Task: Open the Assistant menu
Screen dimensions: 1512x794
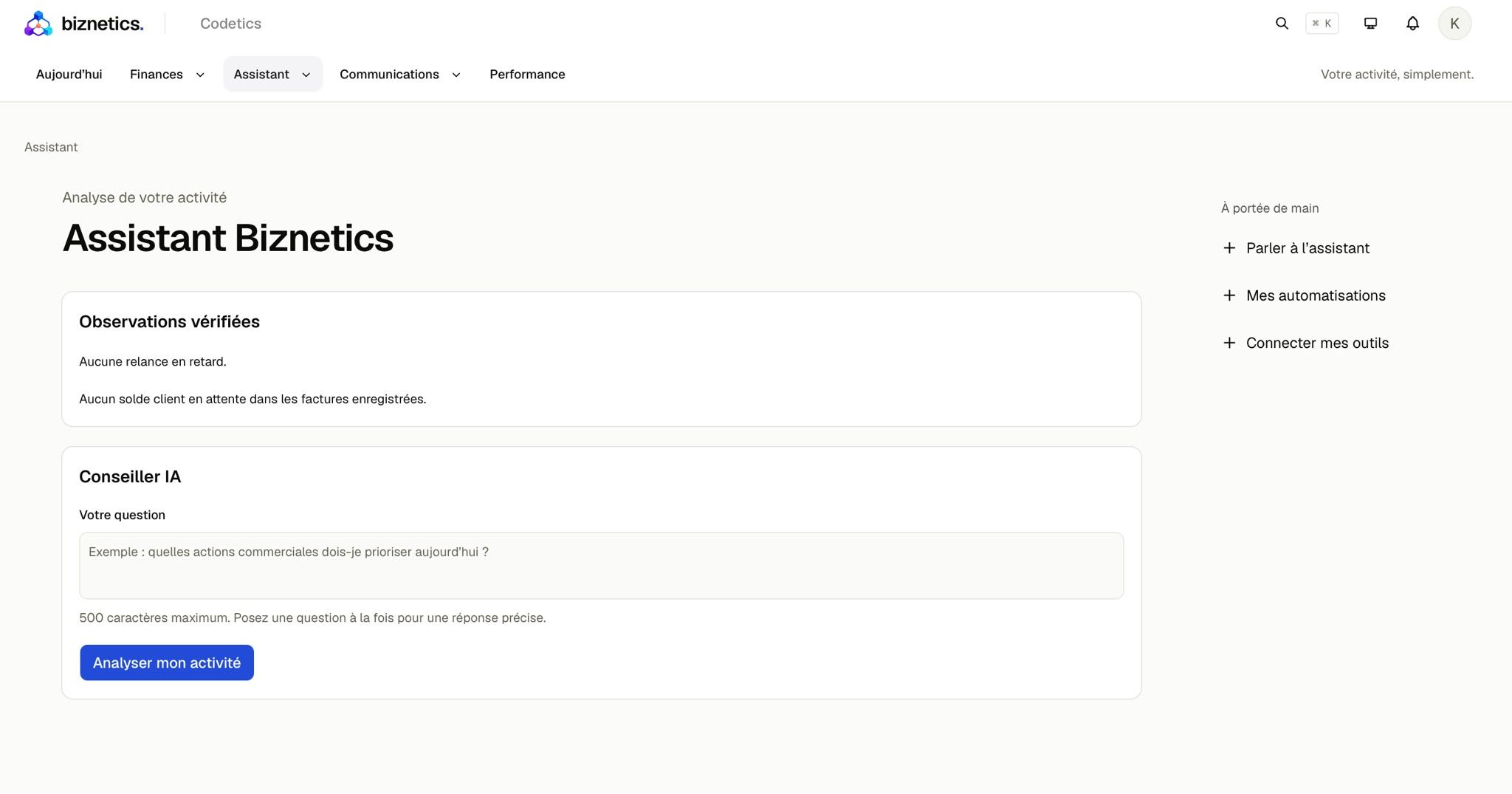Action: (x=272, y=74)
